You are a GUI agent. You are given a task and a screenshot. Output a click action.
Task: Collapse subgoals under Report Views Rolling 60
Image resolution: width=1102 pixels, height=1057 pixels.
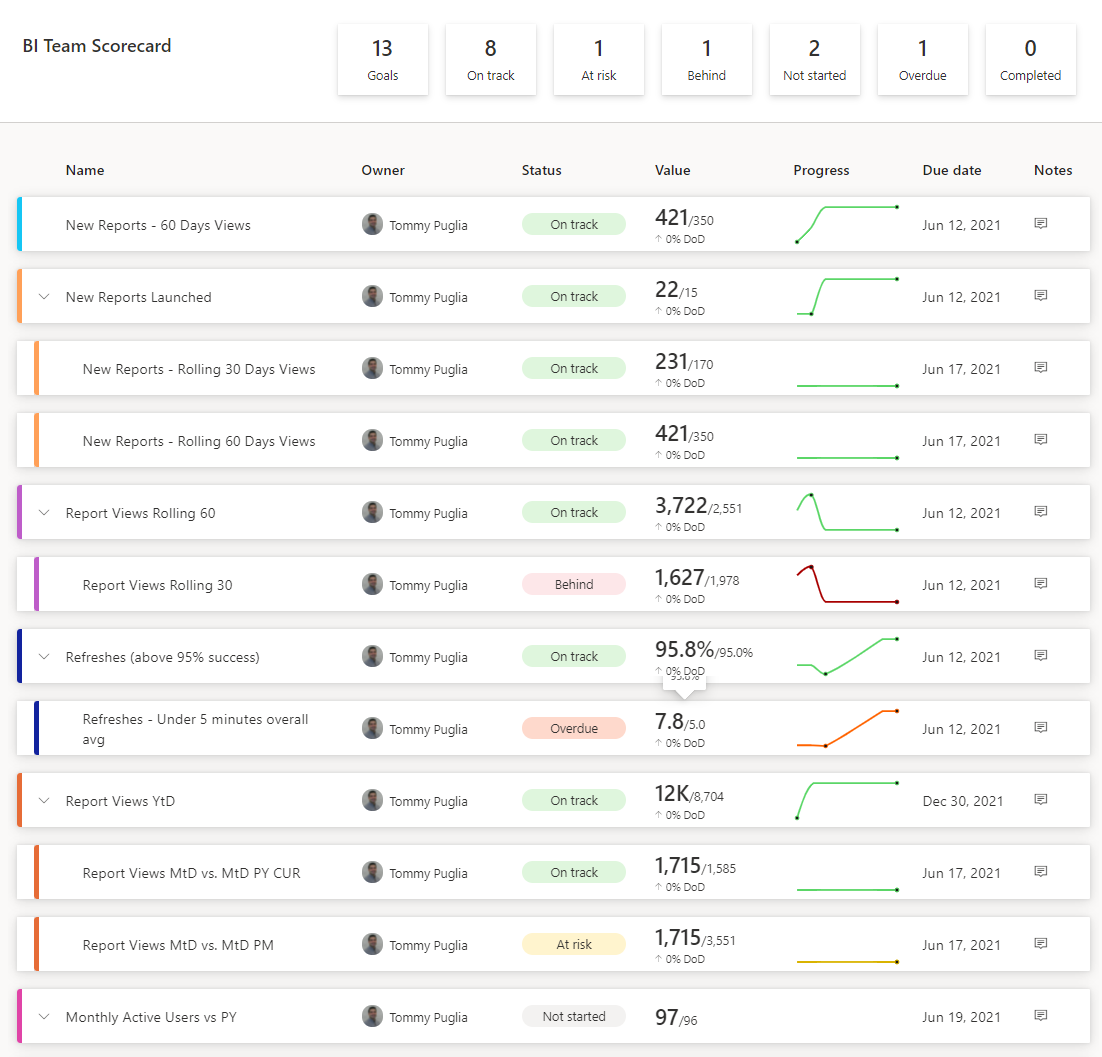44,513
